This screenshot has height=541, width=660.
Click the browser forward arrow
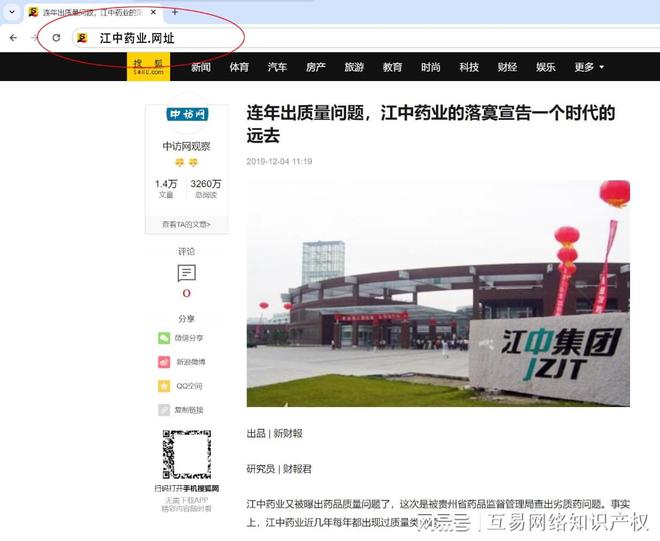coord(35,38)
